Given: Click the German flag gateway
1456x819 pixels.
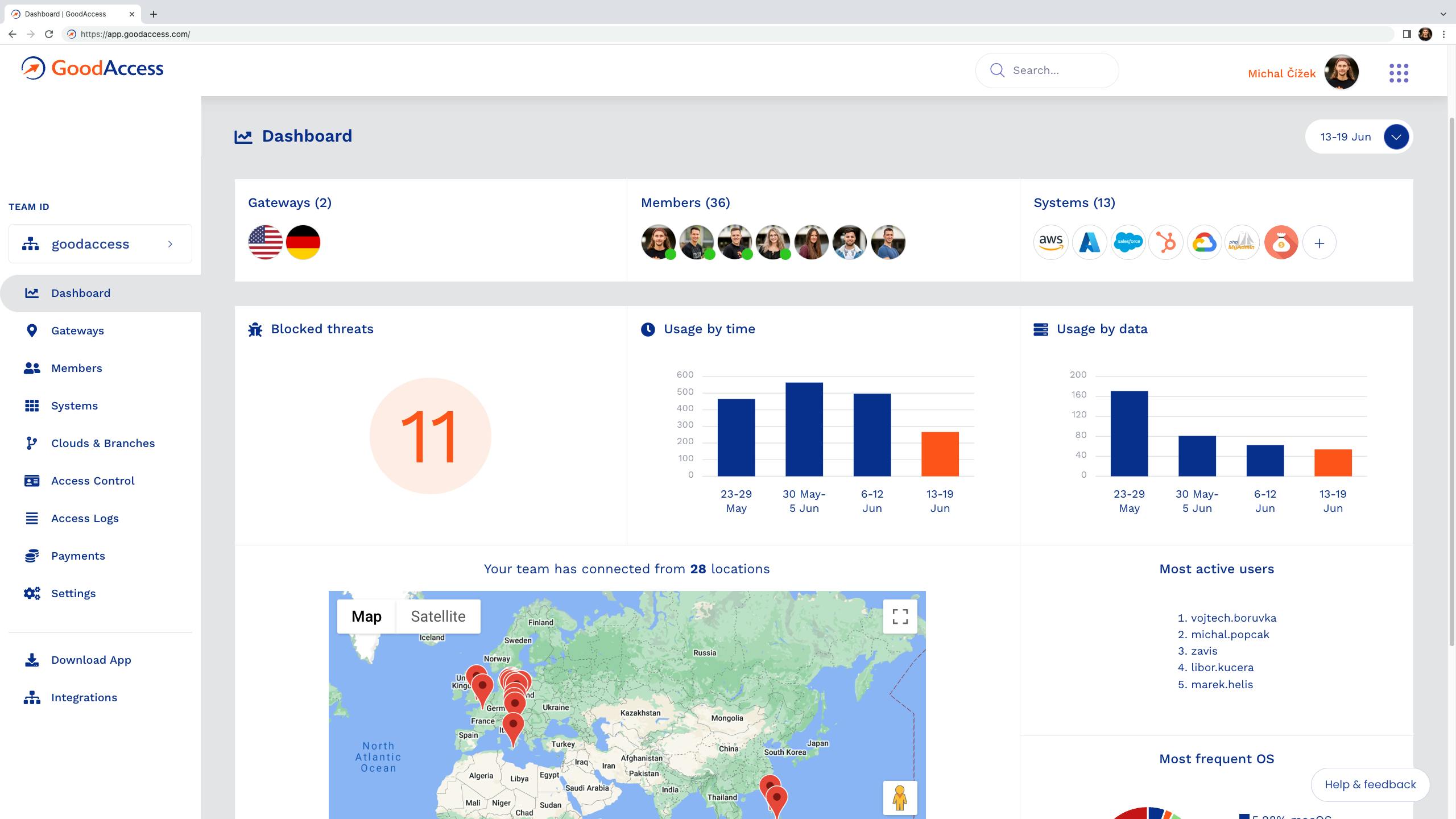Looking at the screenshot, I should 303,242.
